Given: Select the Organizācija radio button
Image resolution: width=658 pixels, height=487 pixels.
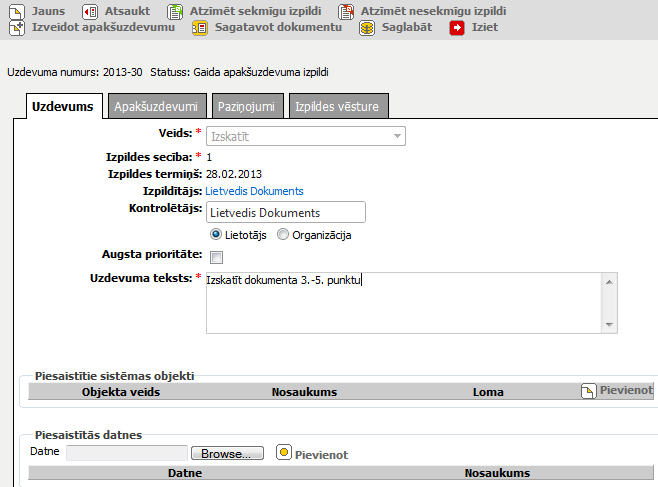Looking at the screenshot, I should 283,235.
